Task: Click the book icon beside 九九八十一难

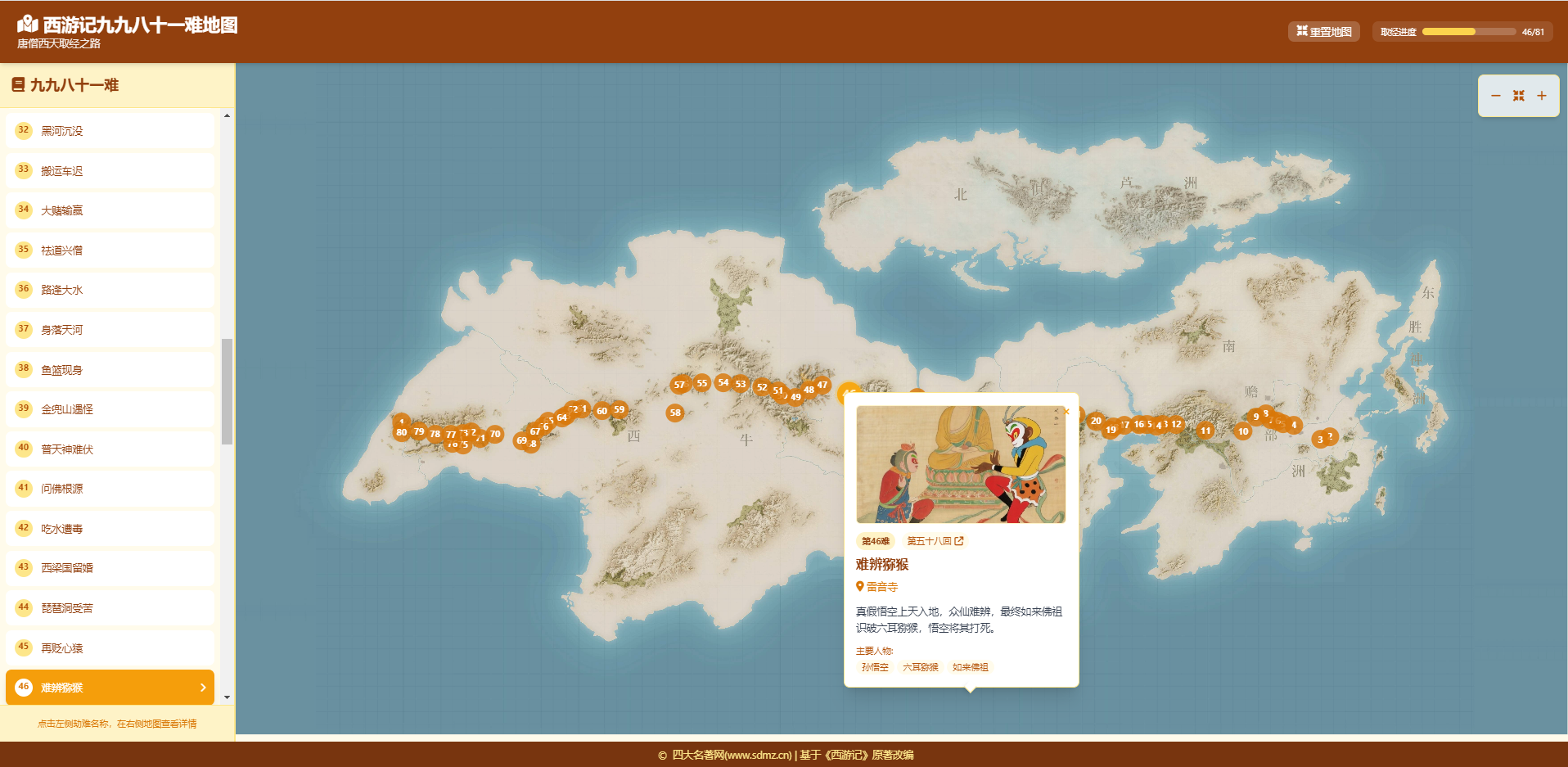Action: (18, 85)
